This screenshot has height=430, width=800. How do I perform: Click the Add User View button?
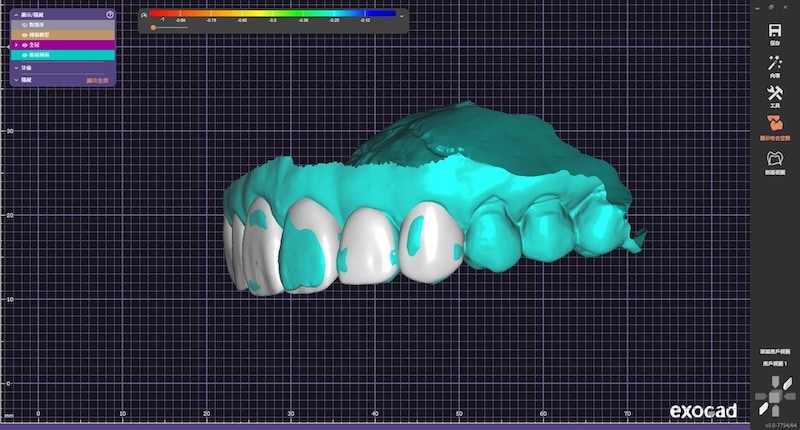point(775,352)
